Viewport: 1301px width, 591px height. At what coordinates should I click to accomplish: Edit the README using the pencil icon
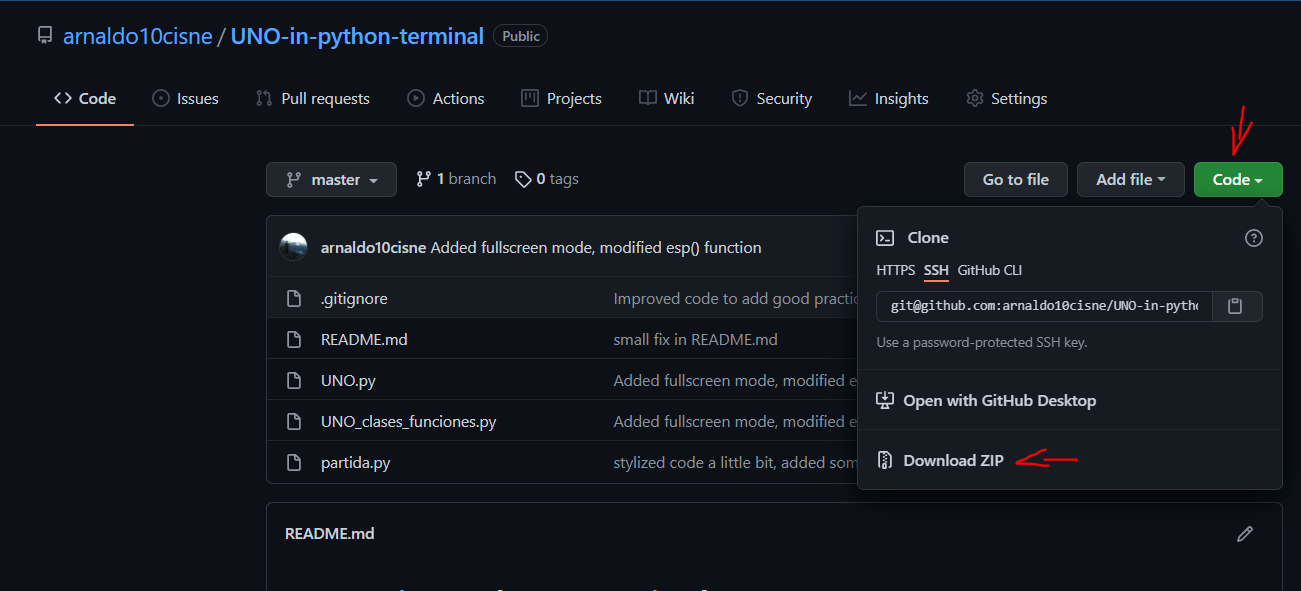(1244, 534)
